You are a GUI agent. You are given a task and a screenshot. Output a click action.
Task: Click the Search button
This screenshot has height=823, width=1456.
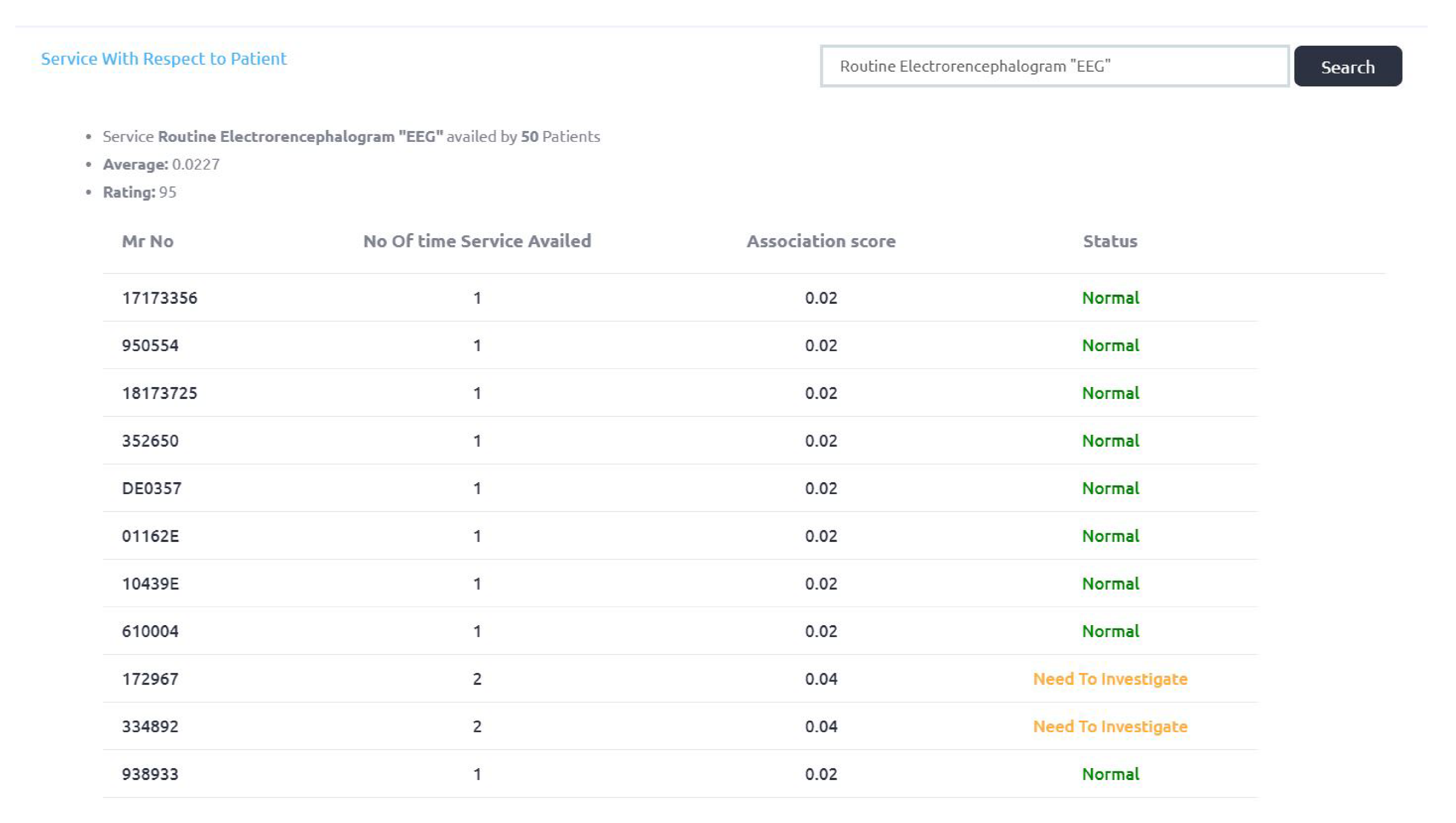click(x=1347, y=67)
